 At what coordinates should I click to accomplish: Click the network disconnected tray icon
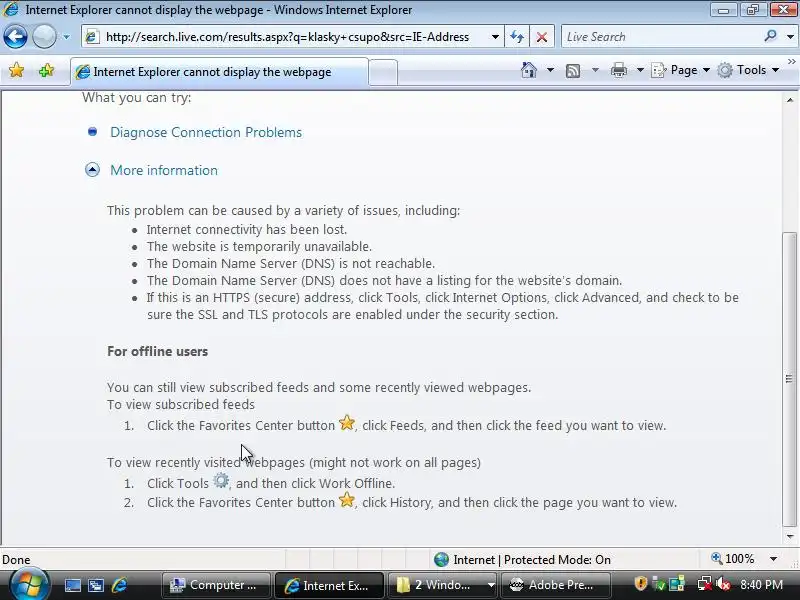click(x=705, y=584)
